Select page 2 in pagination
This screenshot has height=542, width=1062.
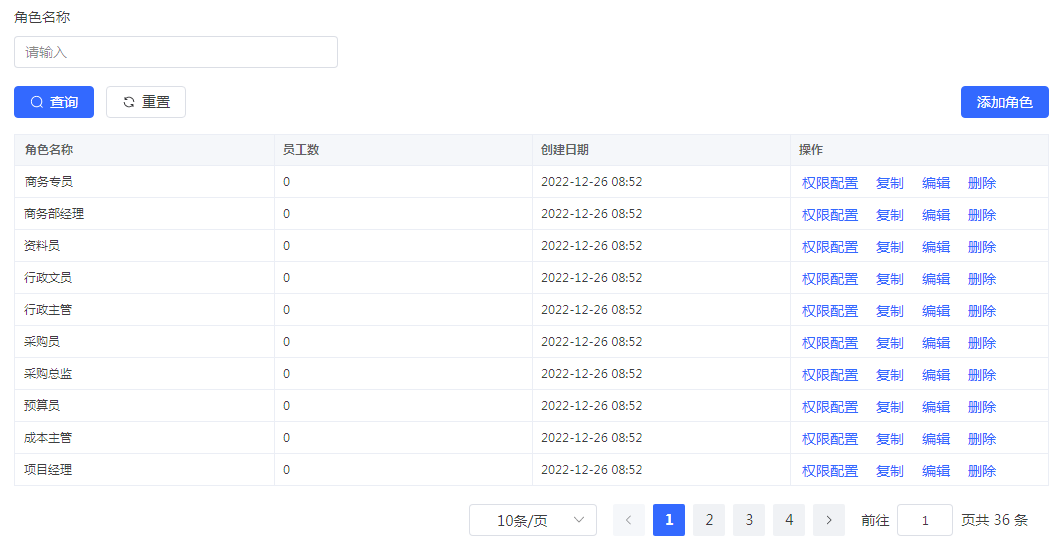pos(709,520)
